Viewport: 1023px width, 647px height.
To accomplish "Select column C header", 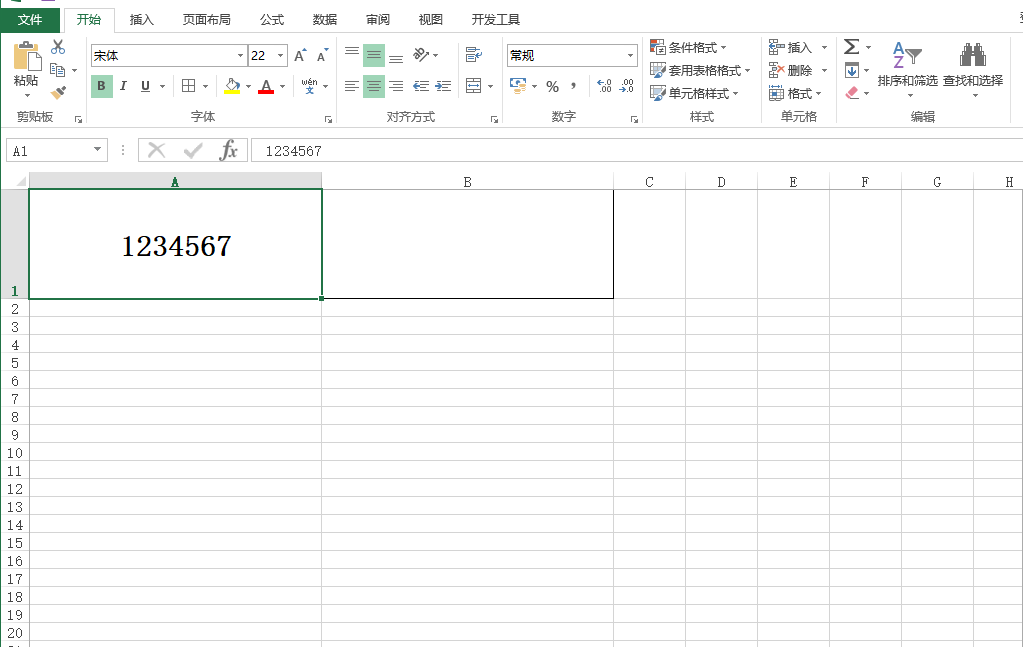I will pos(649,182).
